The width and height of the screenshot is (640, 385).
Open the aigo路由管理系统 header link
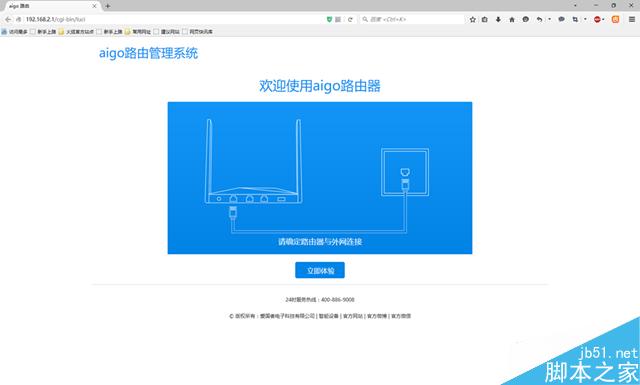coord(149,53)
